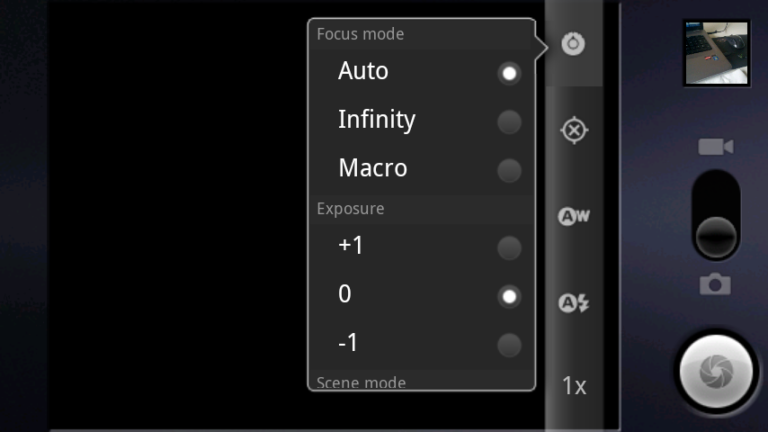Viewport: 768px width, 432px height.
Task: Tap the still photo camera icon
Action: point(715,285)
